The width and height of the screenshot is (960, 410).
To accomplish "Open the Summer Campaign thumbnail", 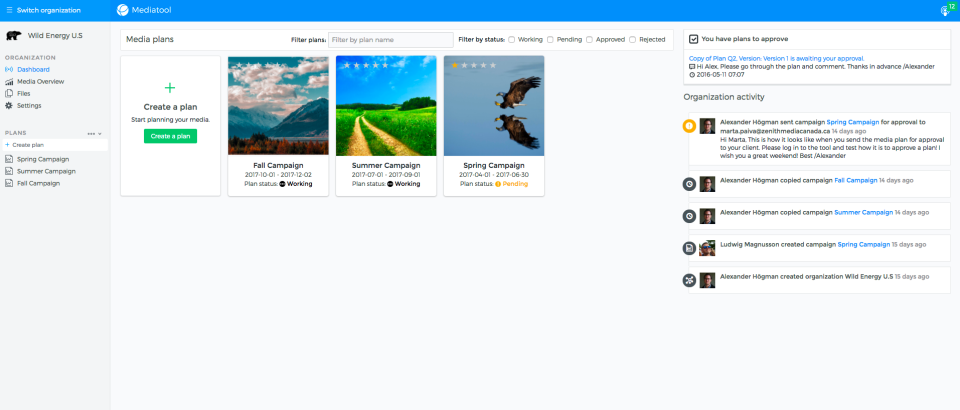I will 386,105.
